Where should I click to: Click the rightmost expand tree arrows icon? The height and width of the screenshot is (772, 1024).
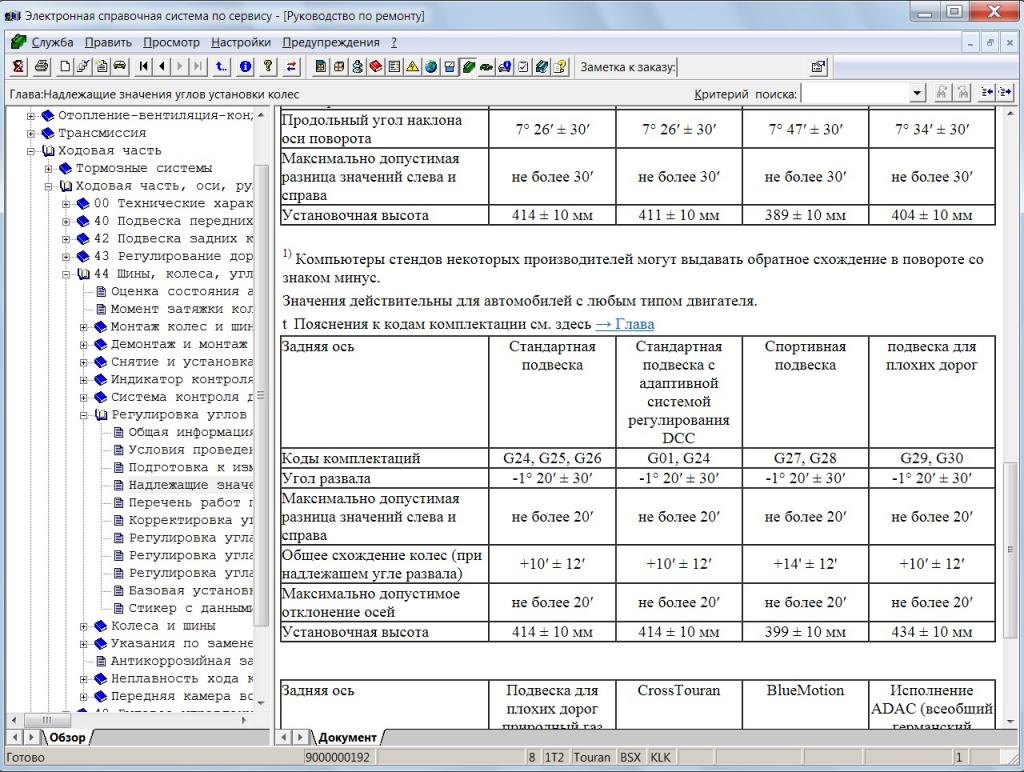point(1004,93)
